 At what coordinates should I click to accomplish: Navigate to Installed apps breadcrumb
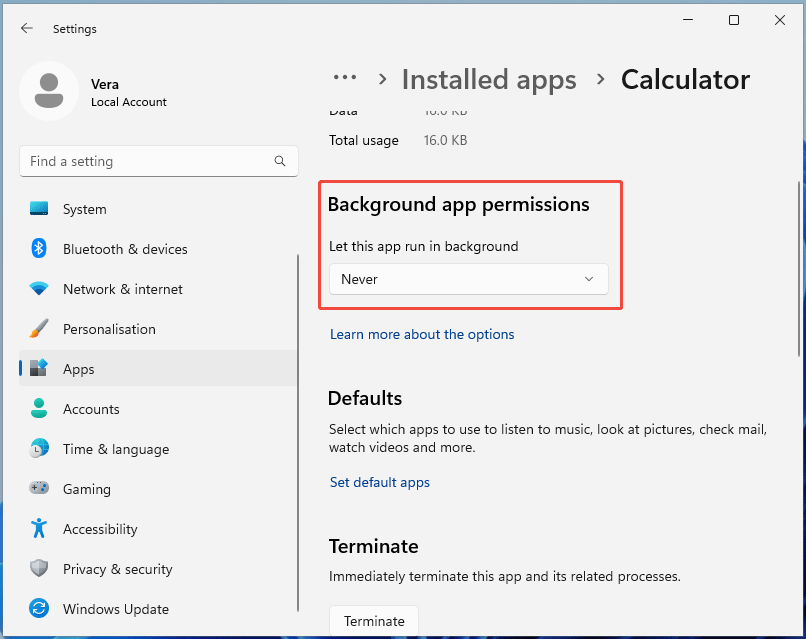(489, 79)
